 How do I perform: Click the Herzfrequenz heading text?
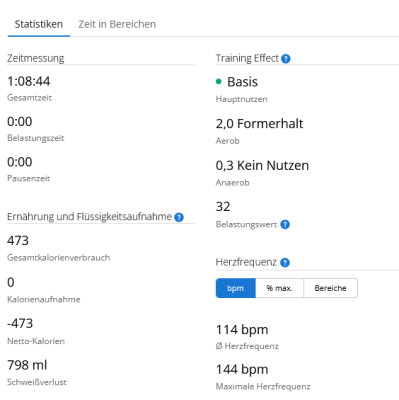246,262
